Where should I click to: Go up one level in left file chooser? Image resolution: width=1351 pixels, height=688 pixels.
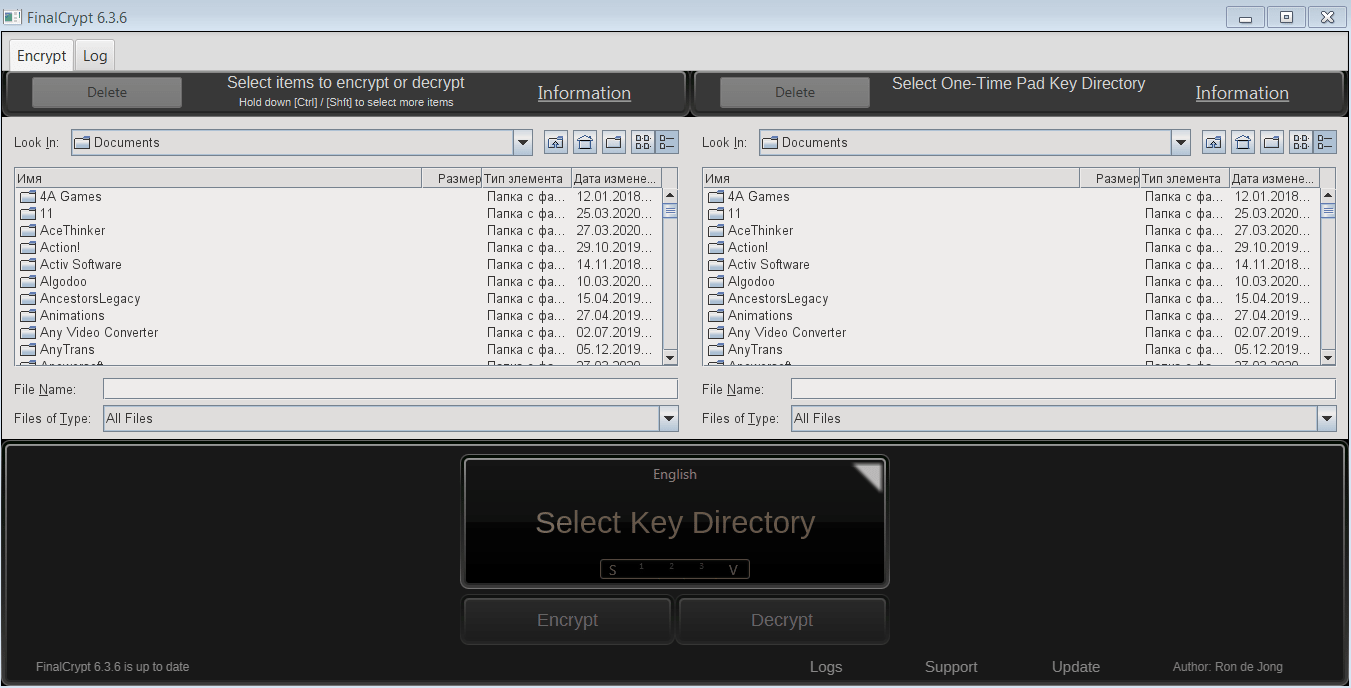pyautogui.click(x=555, y=142)
